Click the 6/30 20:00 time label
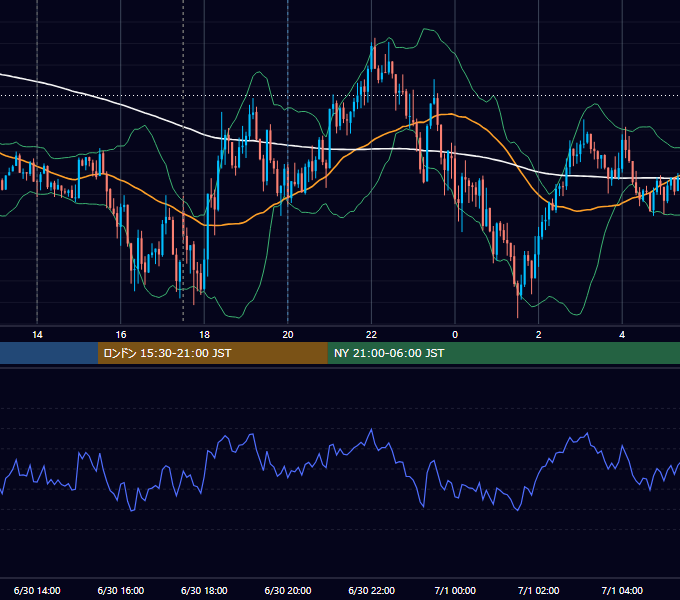 288,590
